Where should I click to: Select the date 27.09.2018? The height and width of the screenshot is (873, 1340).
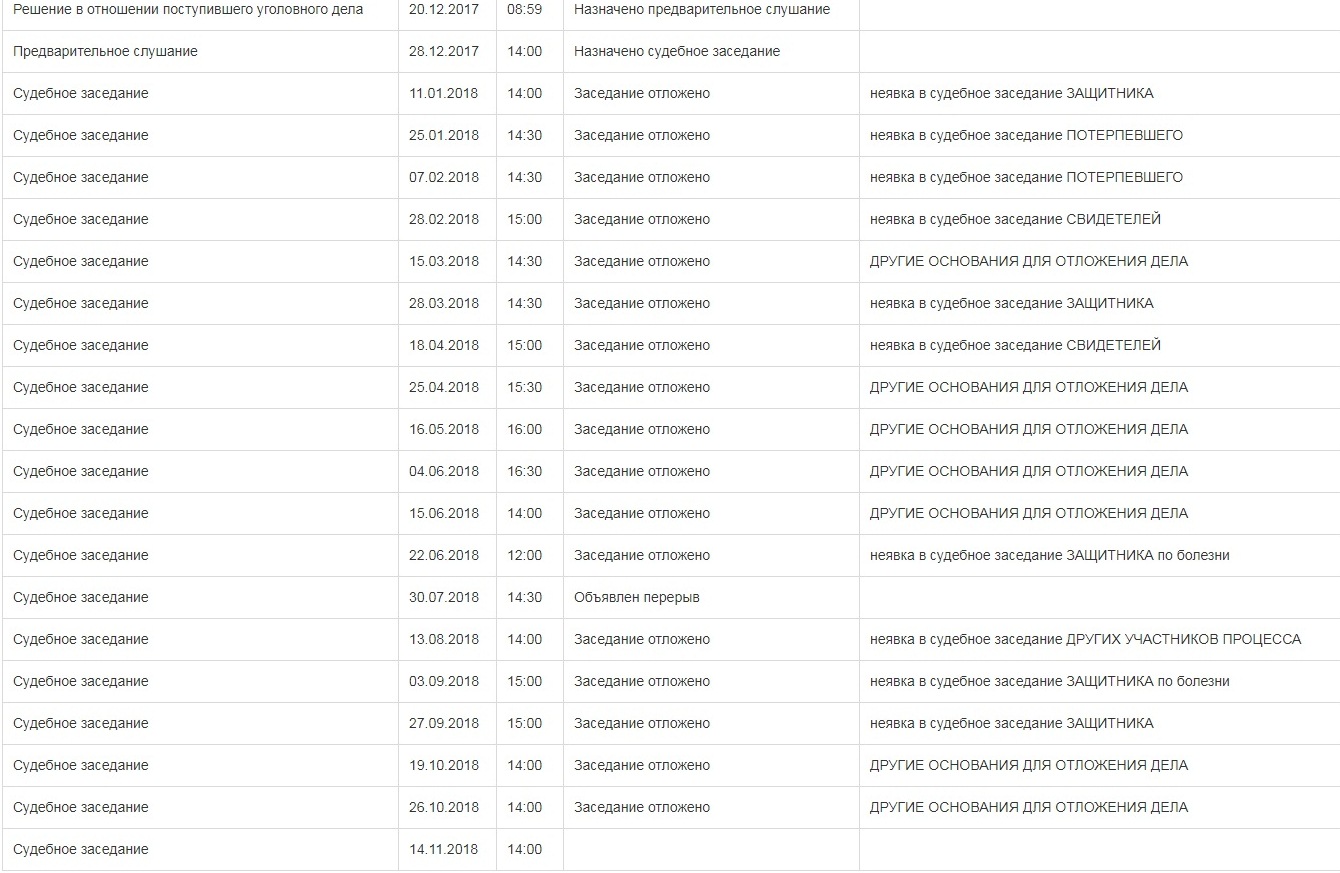(x=444, y=723)
